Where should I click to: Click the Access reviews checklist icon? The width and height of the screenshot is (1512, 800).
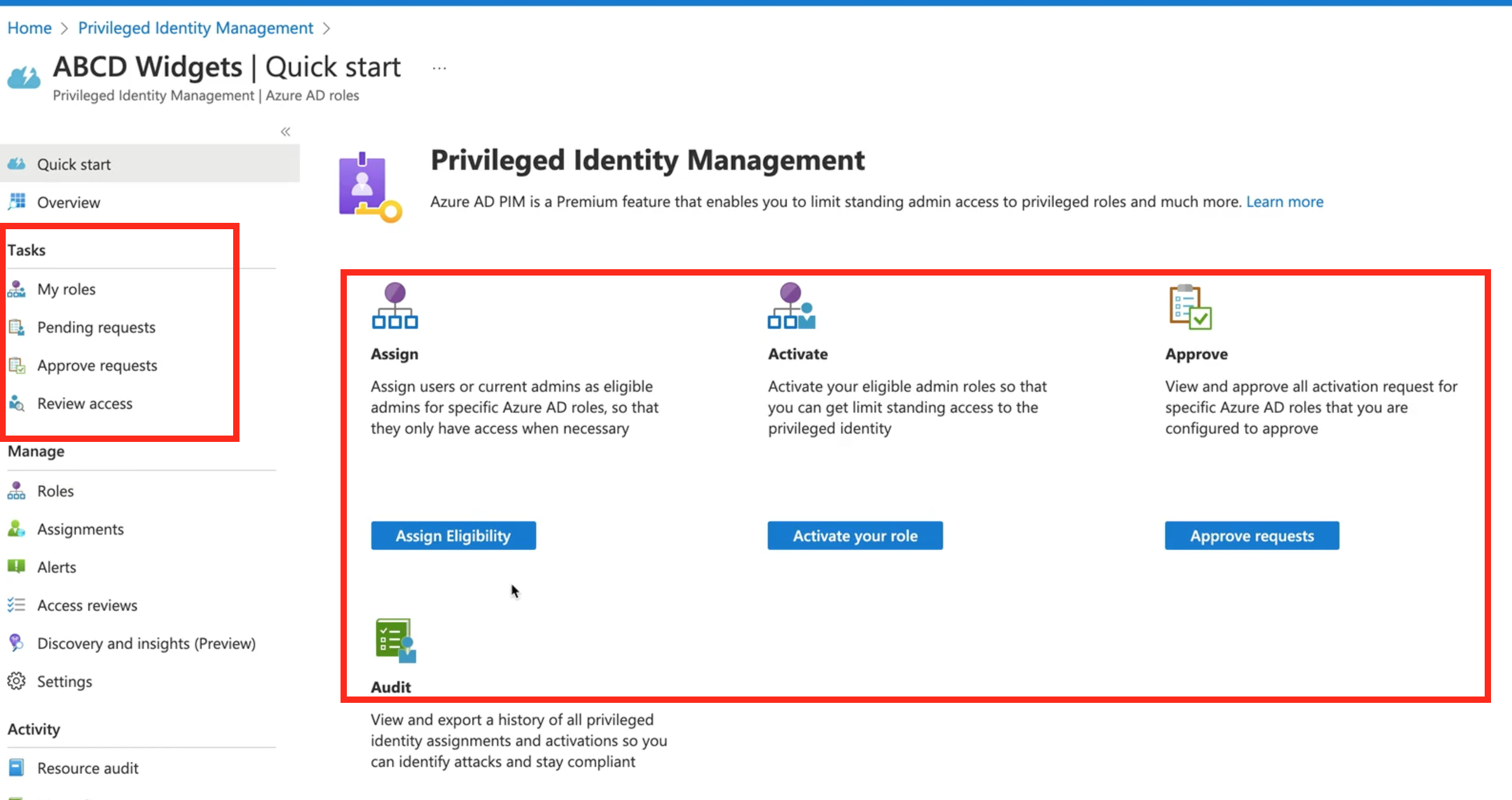tap(17, 605)
